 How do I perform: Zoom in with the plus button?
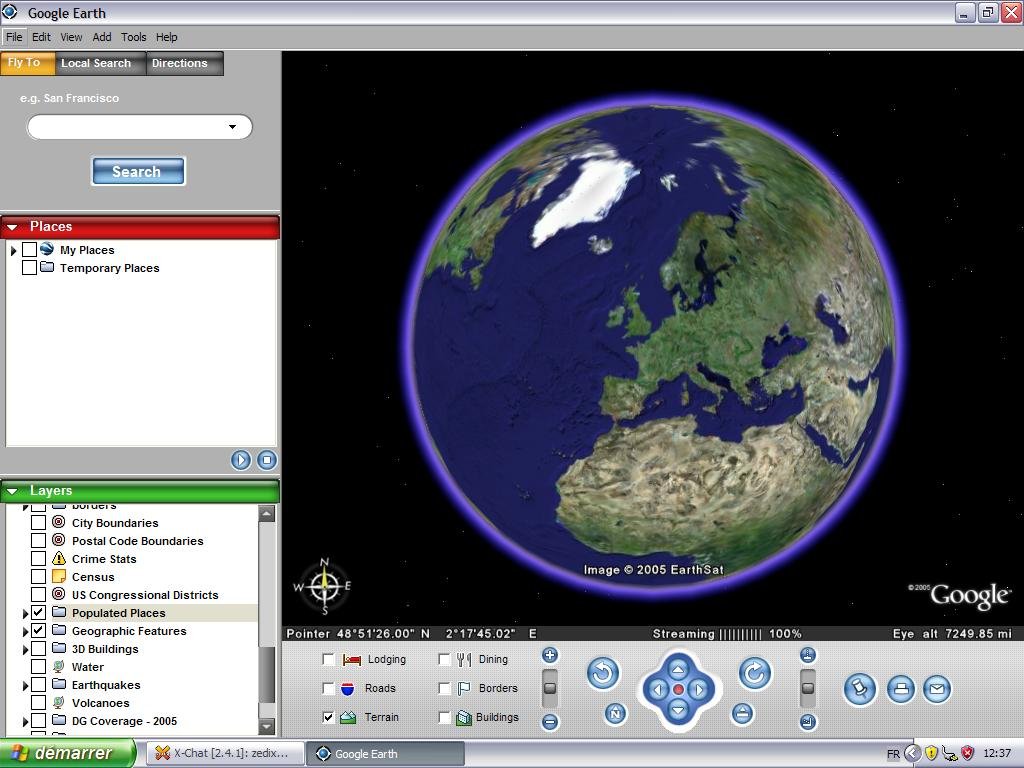click(x=550, y=655)
